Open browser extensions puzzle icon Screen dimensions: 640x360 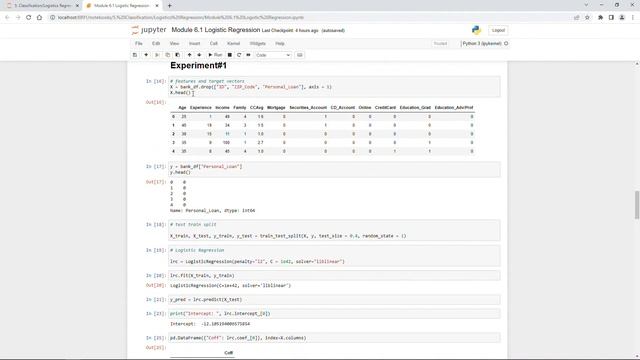pyautogui.click(x=600, y=18)
